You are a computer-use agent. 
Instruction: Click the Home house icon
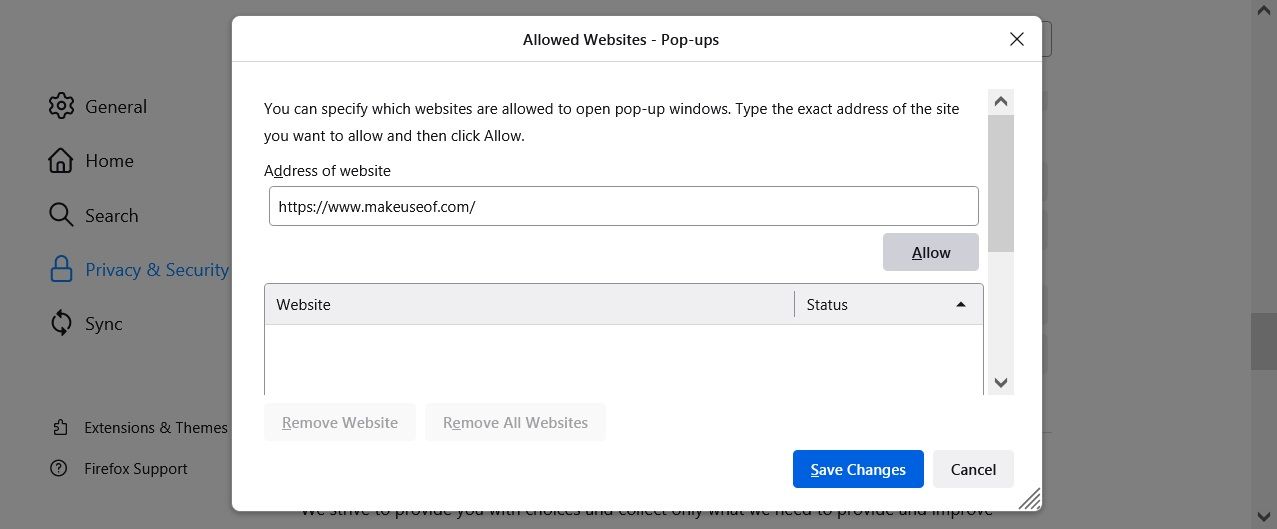tap(61, 160)
